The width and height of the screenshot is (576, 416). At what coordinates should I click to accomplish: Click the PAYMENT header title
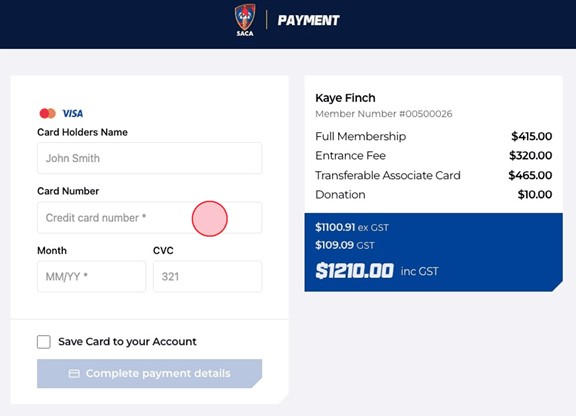click(x=309, y=20)
